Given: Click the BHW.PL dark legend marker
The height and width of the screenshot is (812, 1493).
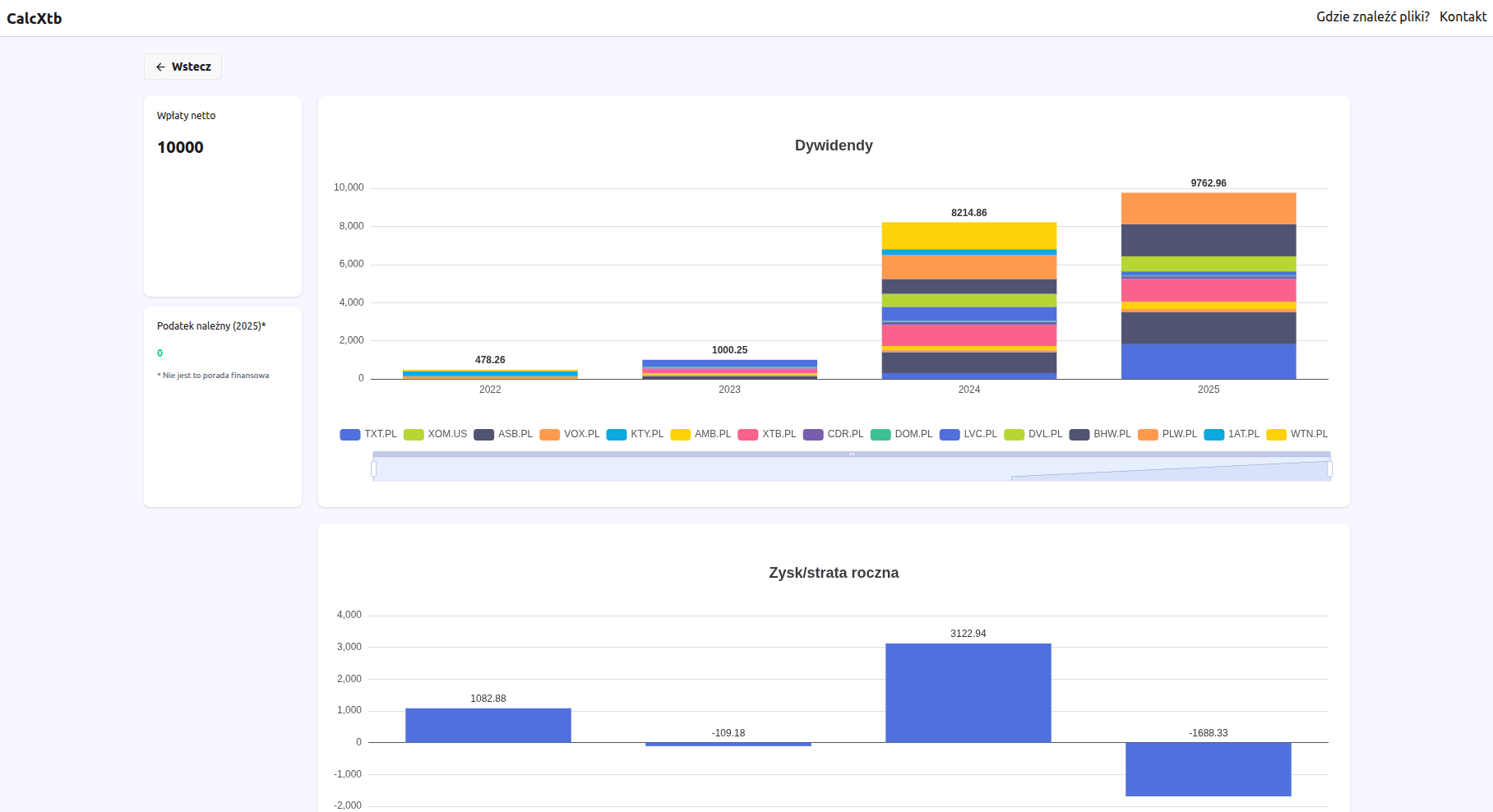Looking at the screenshot, I should click(x=1079, y=435).
